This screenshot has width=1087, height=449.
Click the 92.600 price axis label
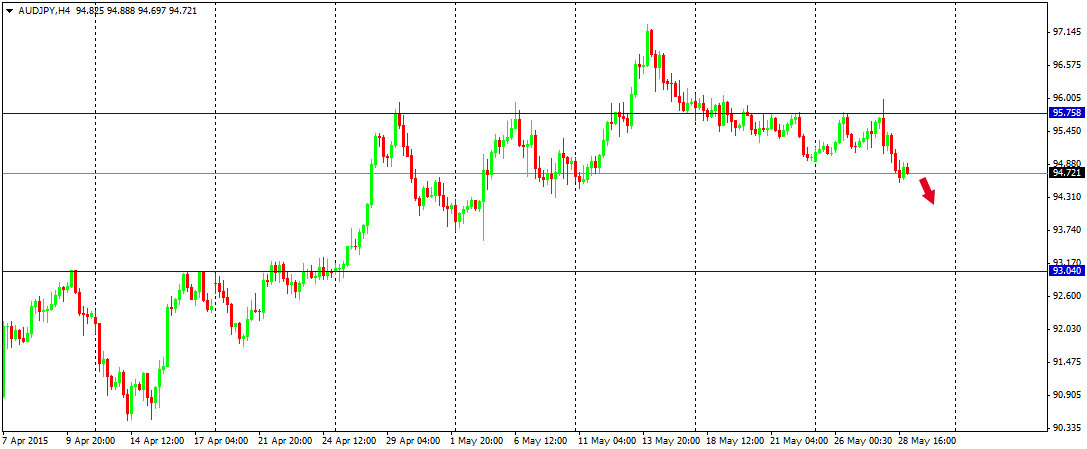(x=1067, y=296)
